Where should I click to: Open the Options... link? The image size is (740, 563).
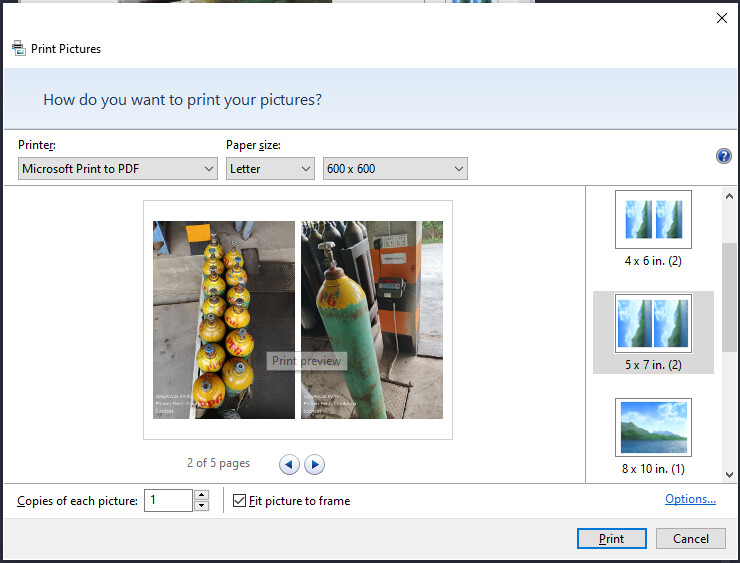(x=690, y=499)
